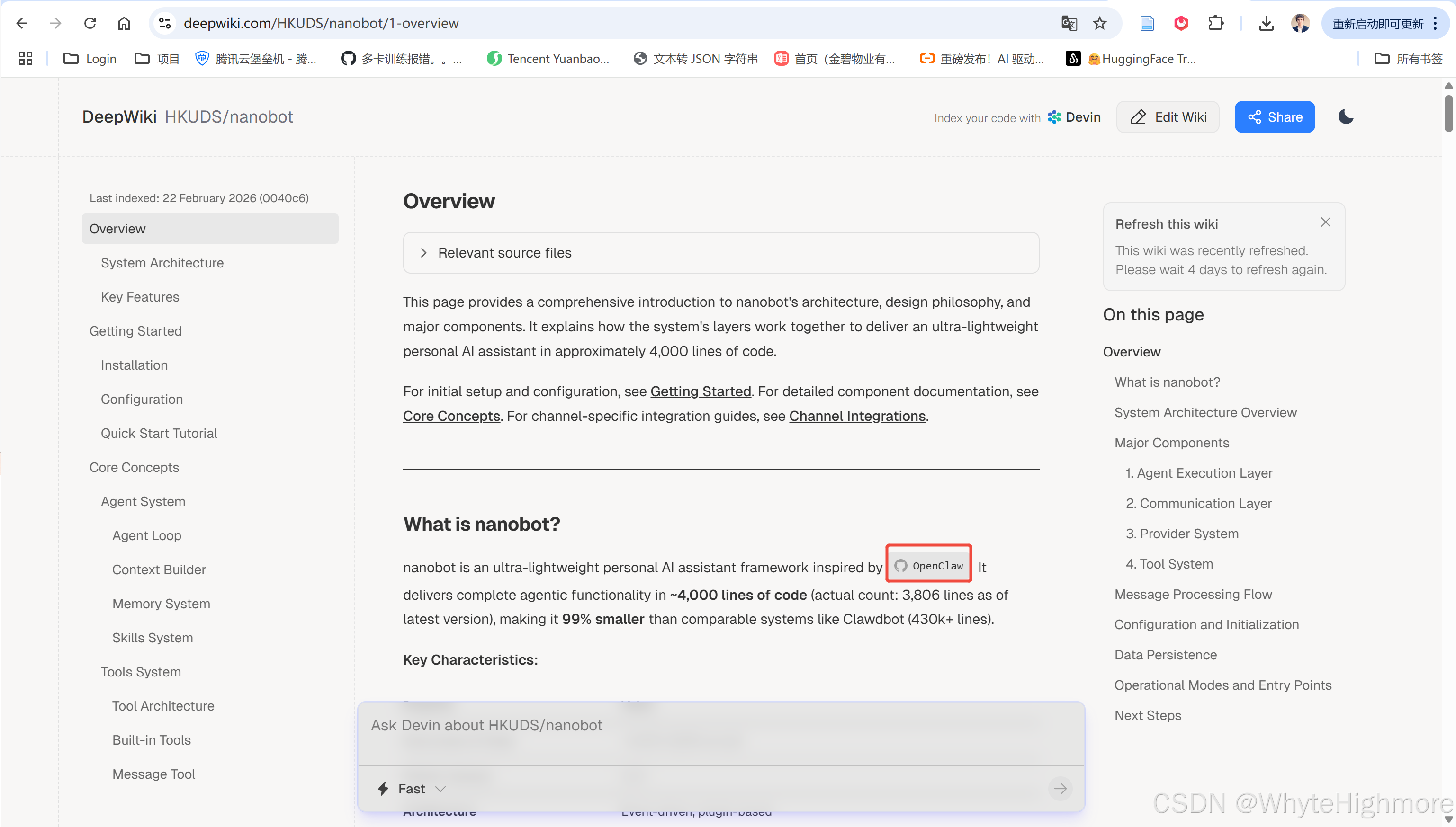Go back using the browser back arrow
The height and width of the screenshot is (827, 1456).
click(x=22, y=23)
